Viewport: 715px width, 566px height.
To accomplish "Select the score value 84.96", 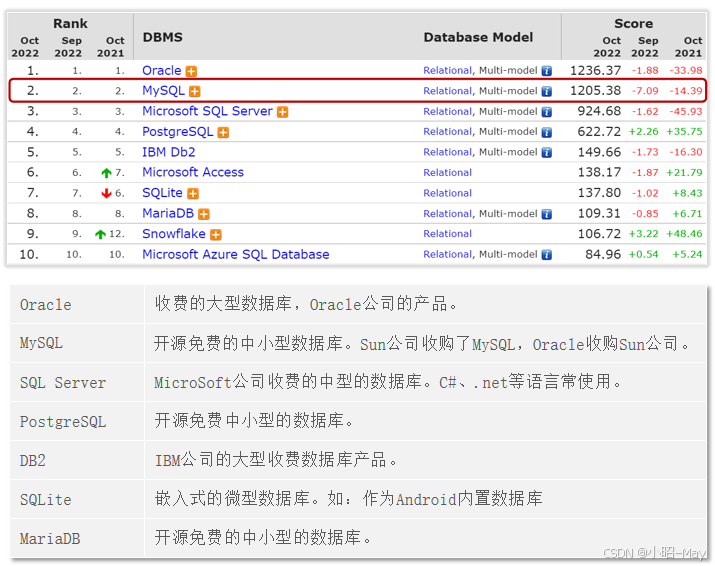I will 603,254.
